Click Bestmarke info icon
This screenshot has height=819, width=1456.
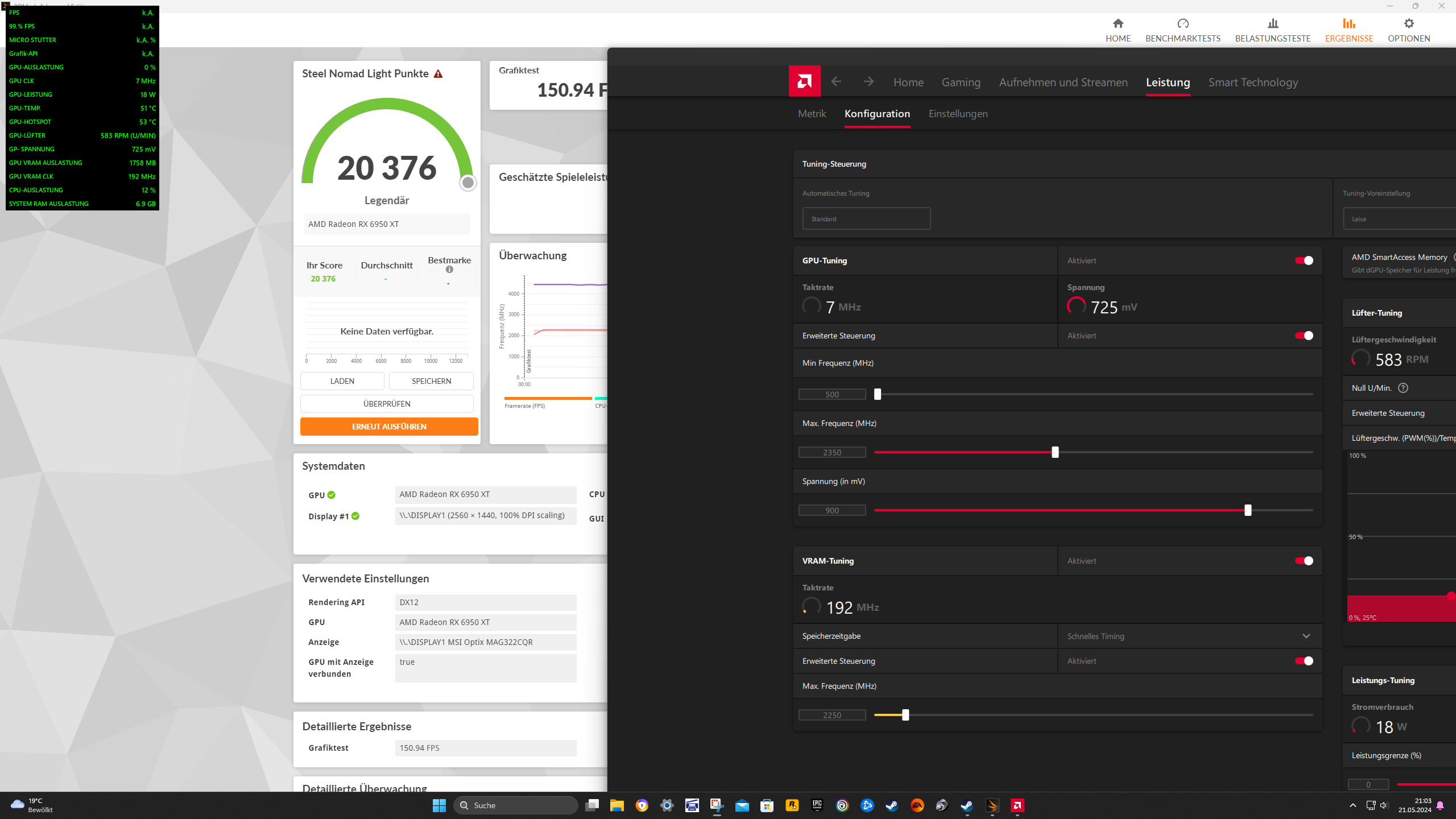(449, 270)
